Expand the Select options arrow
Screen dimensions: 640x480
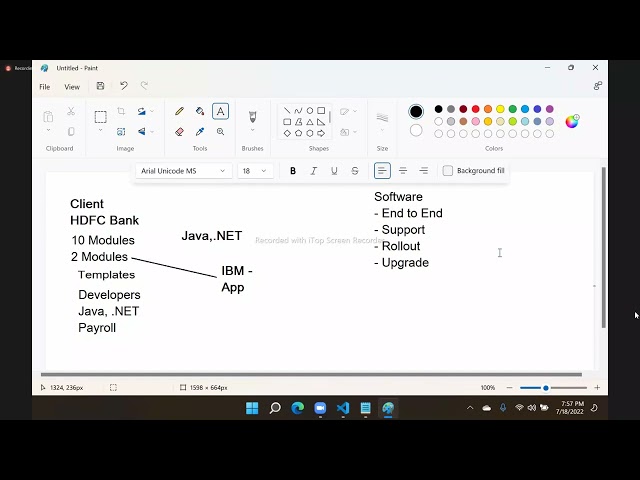100,131
